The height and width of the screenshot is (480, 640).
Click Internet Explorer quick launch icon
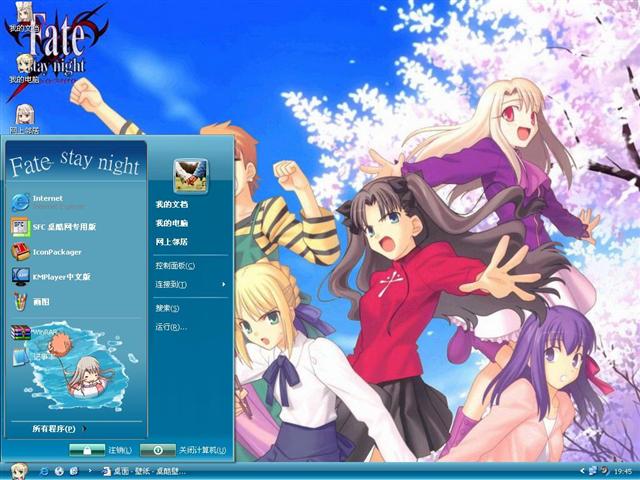44,471
